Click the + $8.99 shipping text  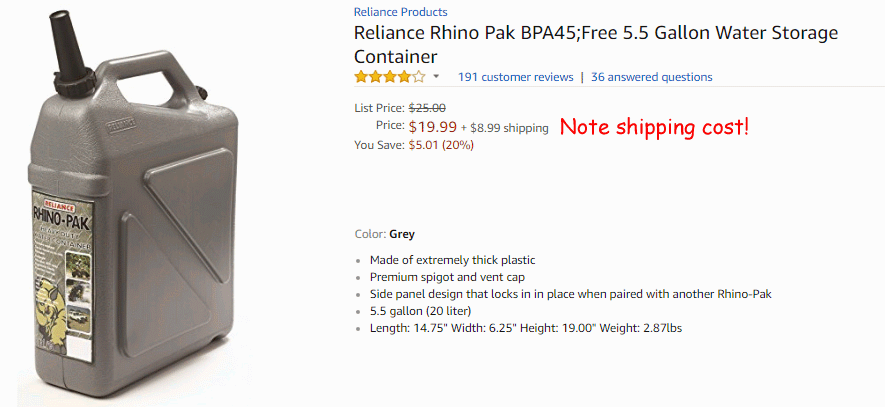[x=504, y=128]
